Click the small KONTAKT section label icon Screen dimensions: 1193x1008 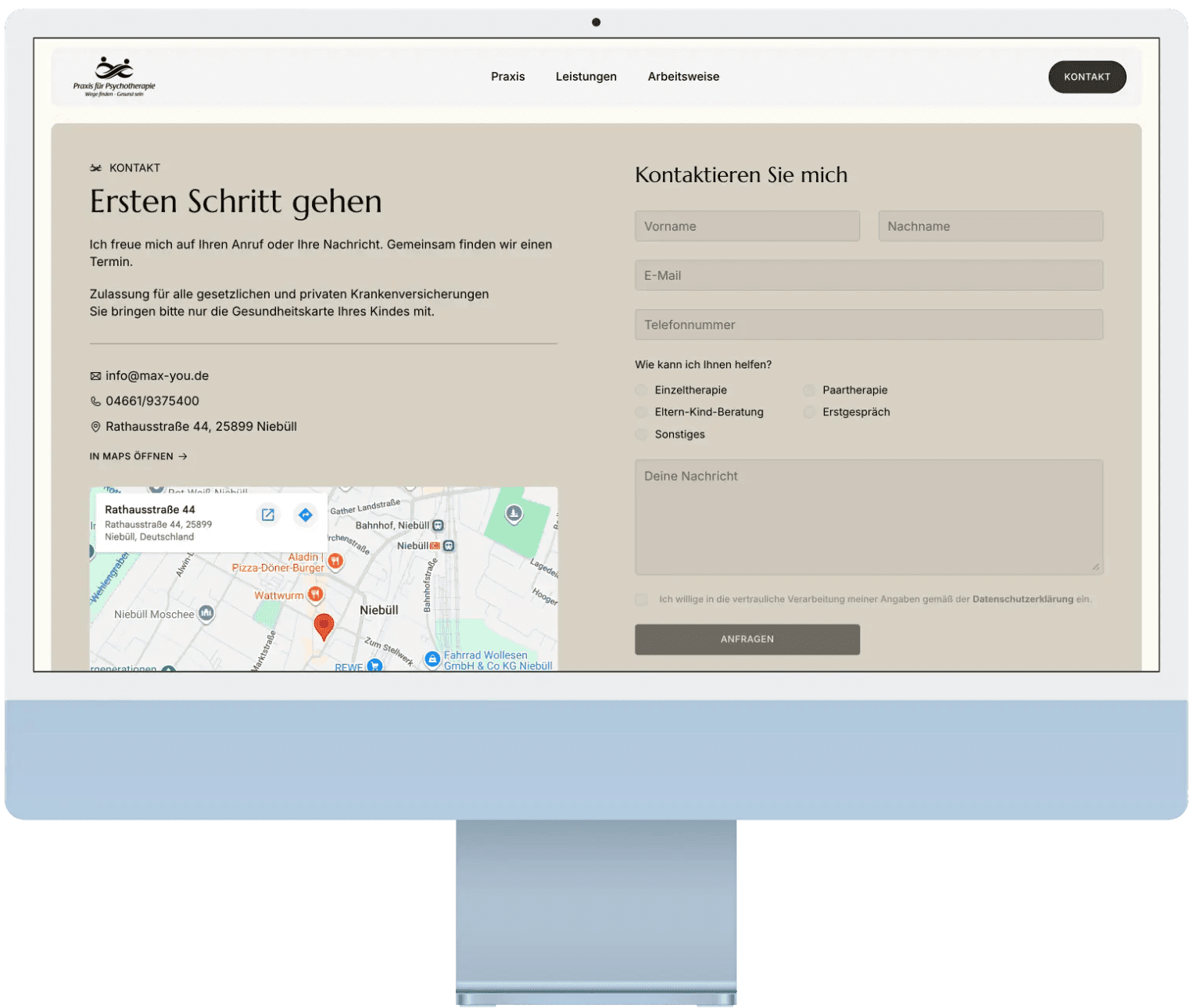click(95, 168)
